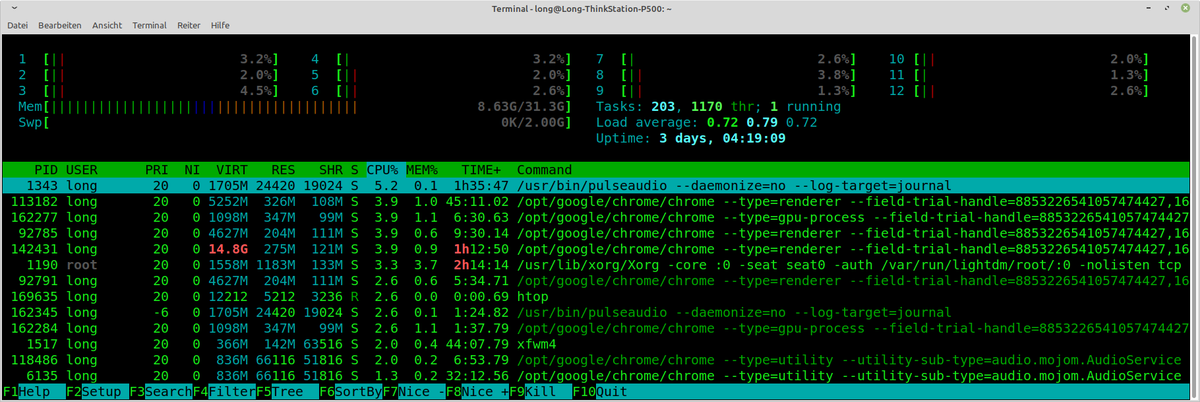The image size is (1200, 402).
Task: Click F10 Quit in htop footer
Action: click(x=600, y=392)
